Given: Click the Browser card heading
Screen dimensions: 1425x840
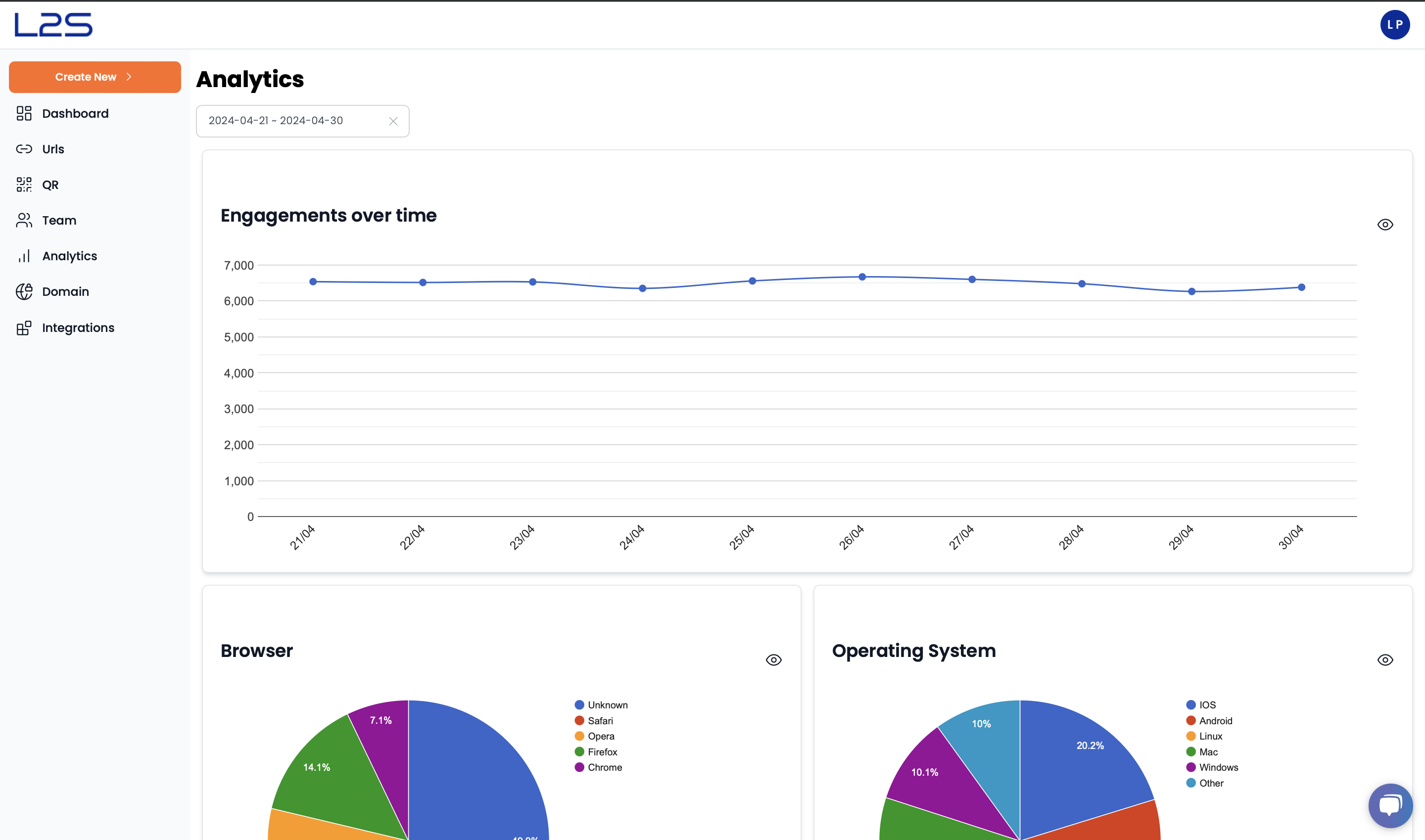Looking at the screenshot, I should [x=256, y=651].
